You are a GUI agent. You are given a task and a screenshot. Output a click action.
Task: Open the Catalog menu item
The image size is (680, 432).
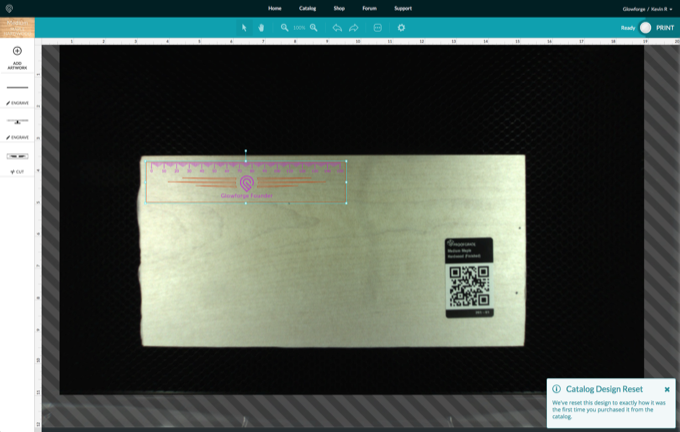pos(307,8)
